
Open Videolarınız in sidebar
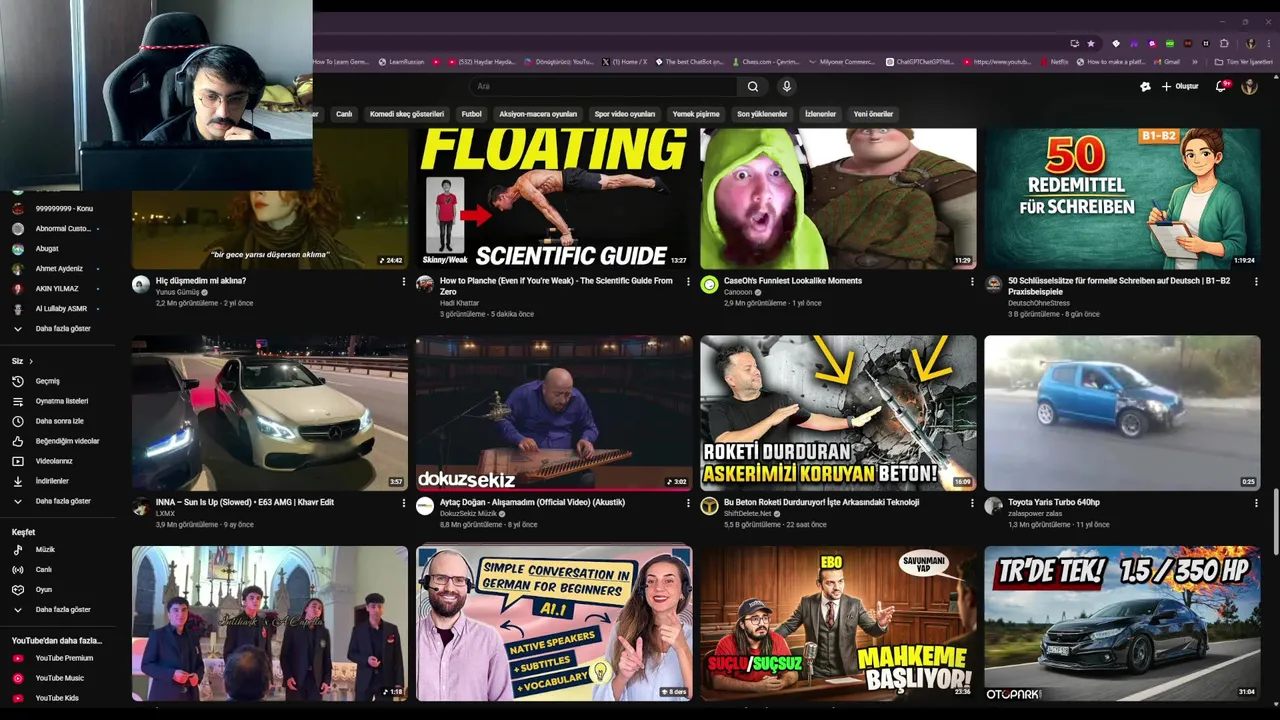pyautogui.click(x=43, y=461)
